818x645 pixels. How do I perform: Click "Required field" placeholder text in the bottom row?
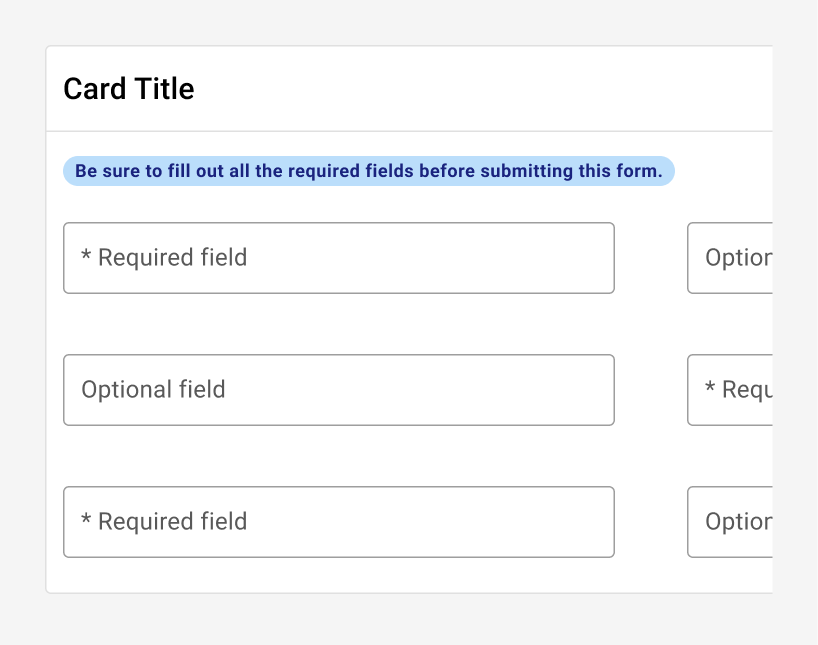173,522
